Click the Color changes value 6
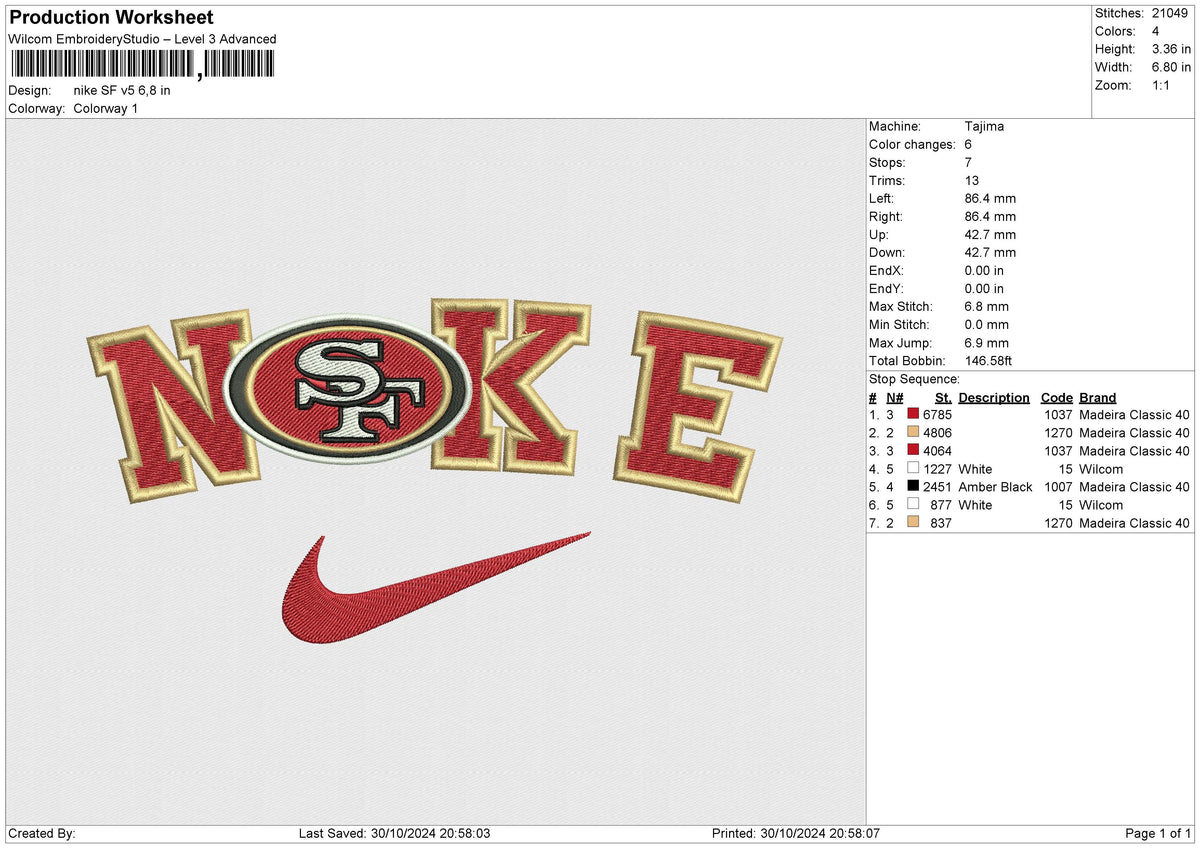The width and height of the screenshot is (1200, 848). click(x=969, y=145)
